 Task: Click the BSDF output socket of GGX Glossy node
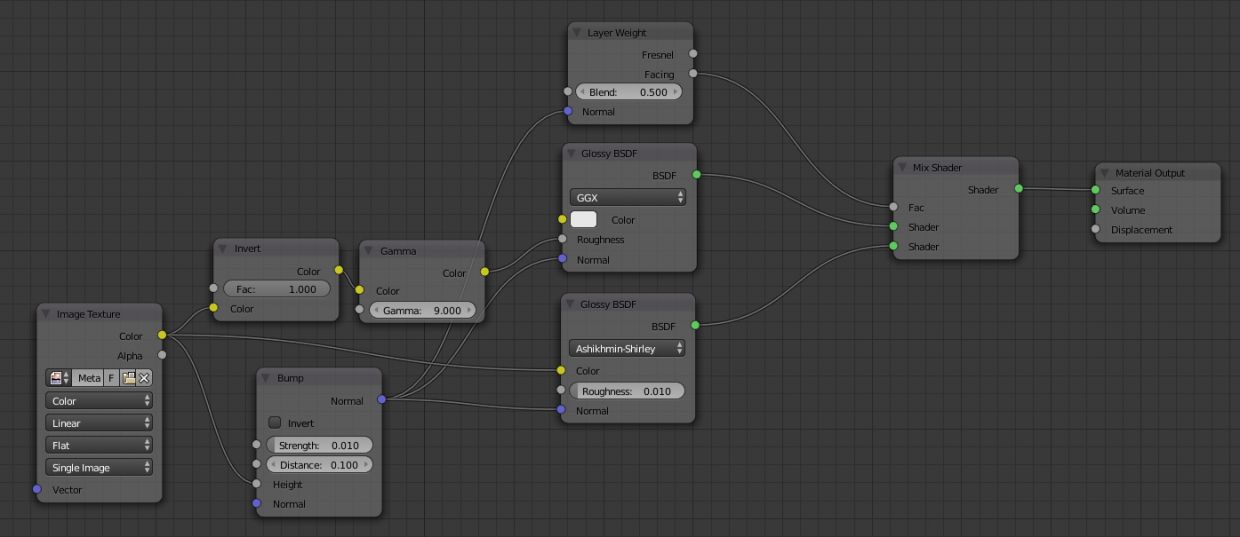click(x=696, y=175)
